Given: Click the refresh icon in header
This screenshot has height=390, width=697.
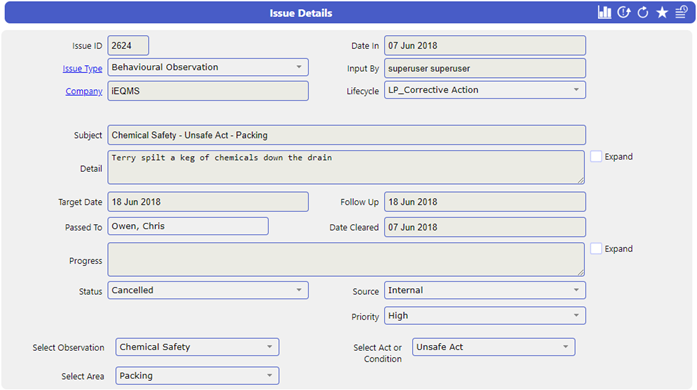Looking at the screenshot, I should [x=643, y=12].
